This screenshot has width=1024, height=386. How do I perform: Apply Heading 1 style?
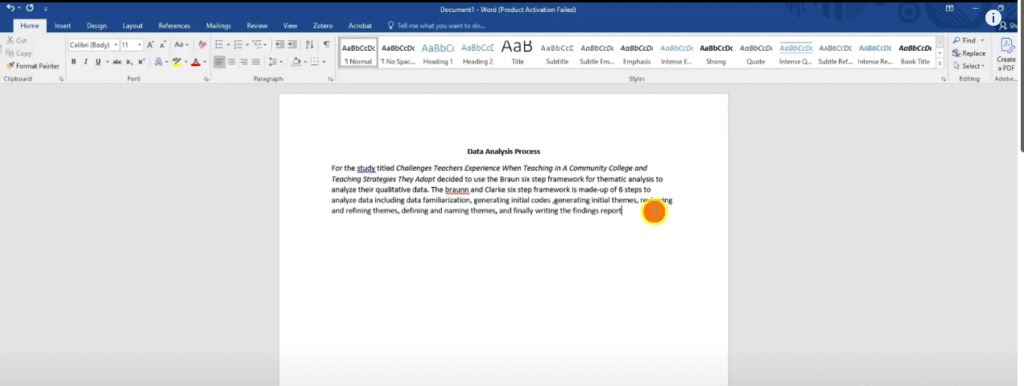pyautogui.click(x=438, y=53)
